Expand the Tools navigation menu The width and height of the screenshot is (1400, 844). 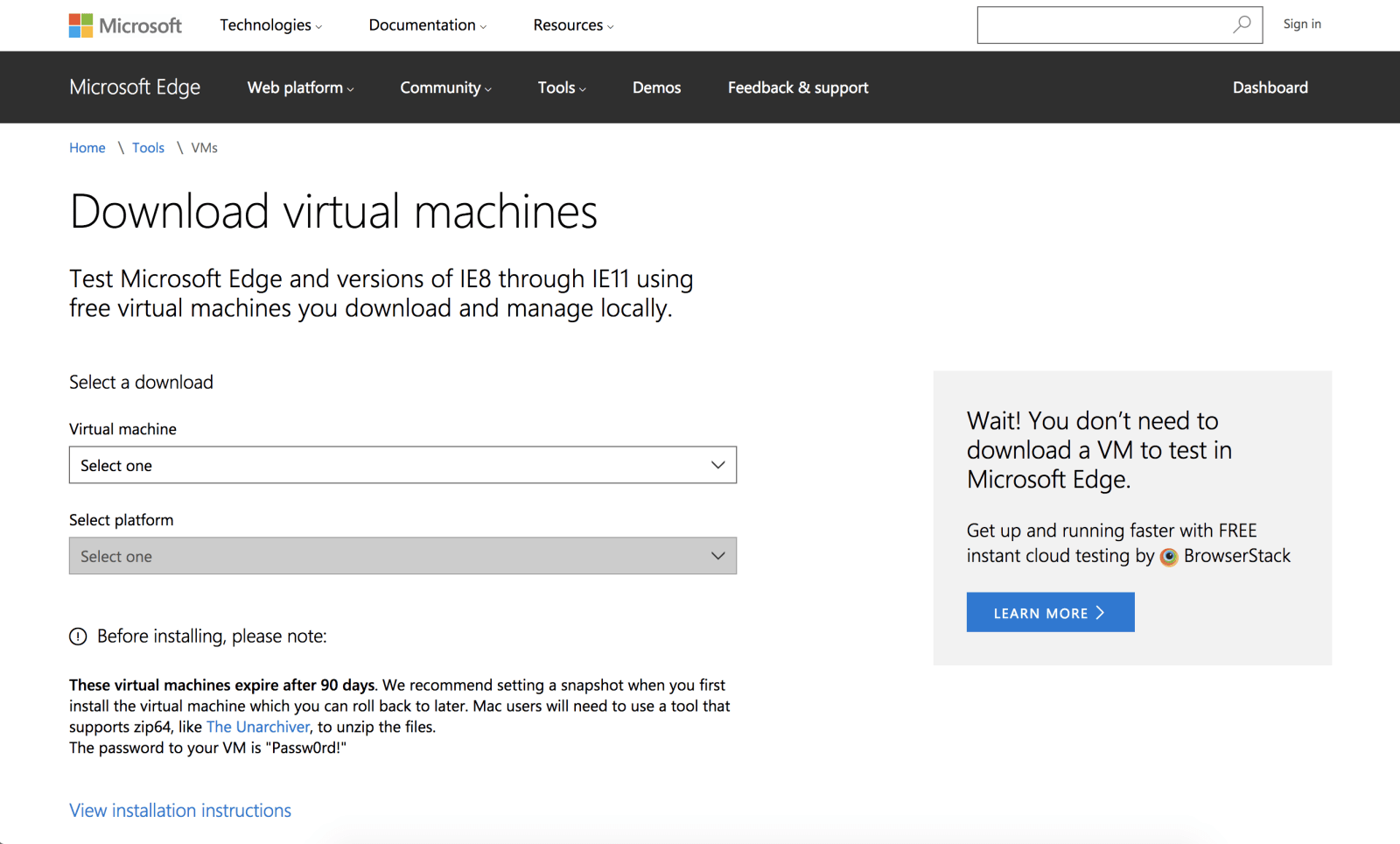pos(562,88)
